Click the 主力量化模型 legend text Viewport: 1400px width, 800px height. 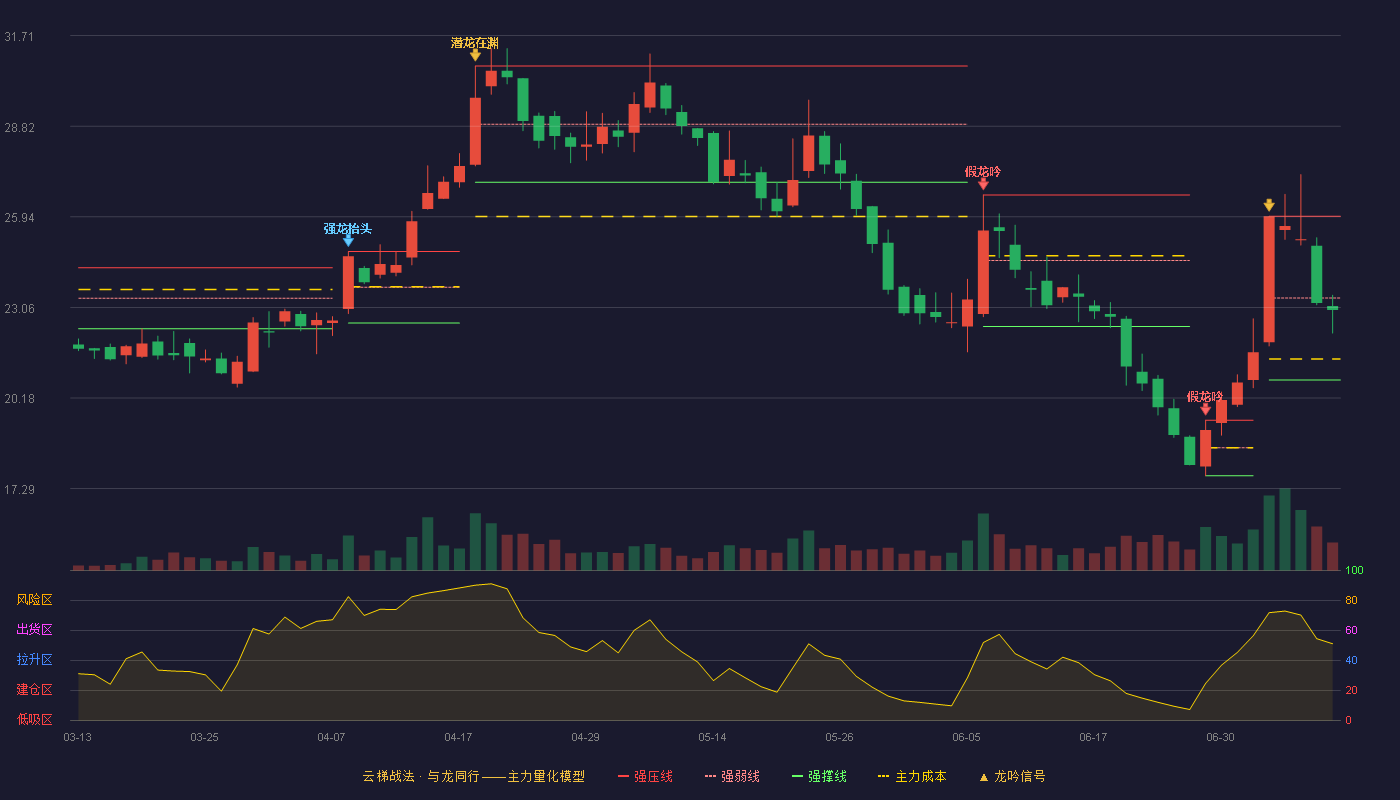pyautogui.click(x=546, y=776)
